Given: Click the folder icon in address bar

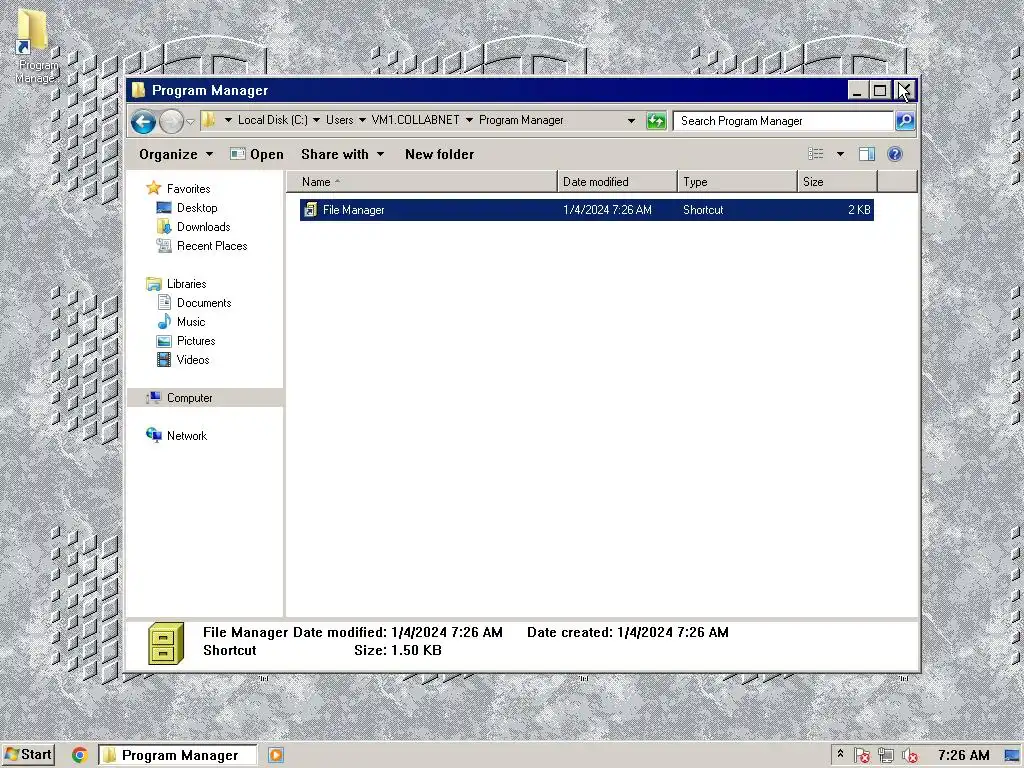Looking at the screenshot, I should pos(208,120).
